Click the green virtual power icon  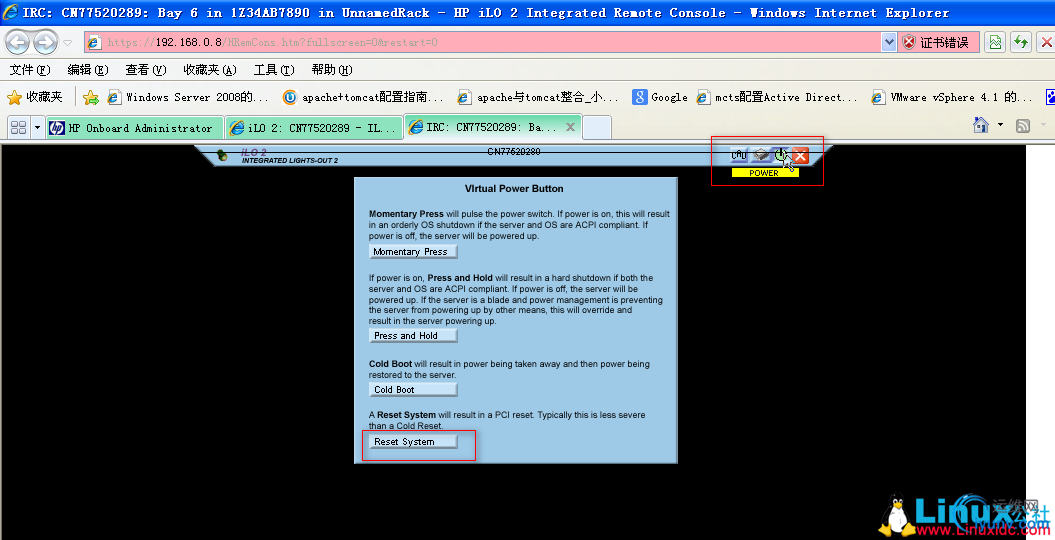coord(780,155)
